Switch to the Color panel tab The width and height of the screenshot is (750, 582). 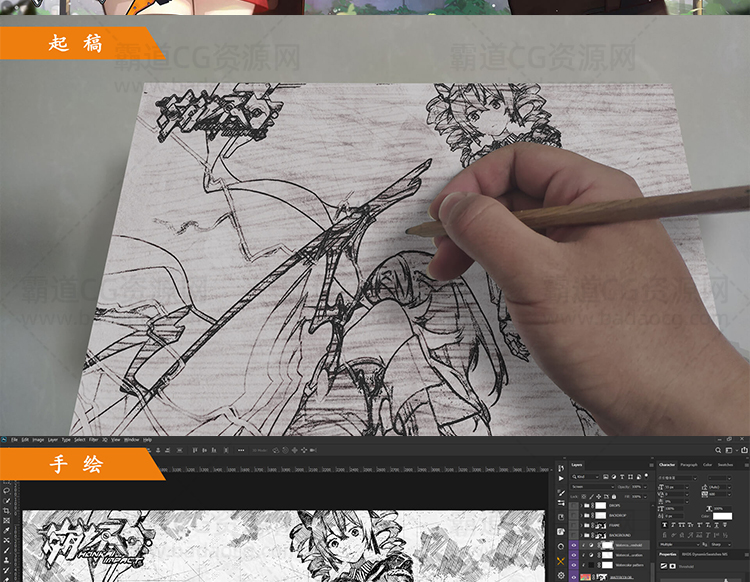(x=707, y=465)
